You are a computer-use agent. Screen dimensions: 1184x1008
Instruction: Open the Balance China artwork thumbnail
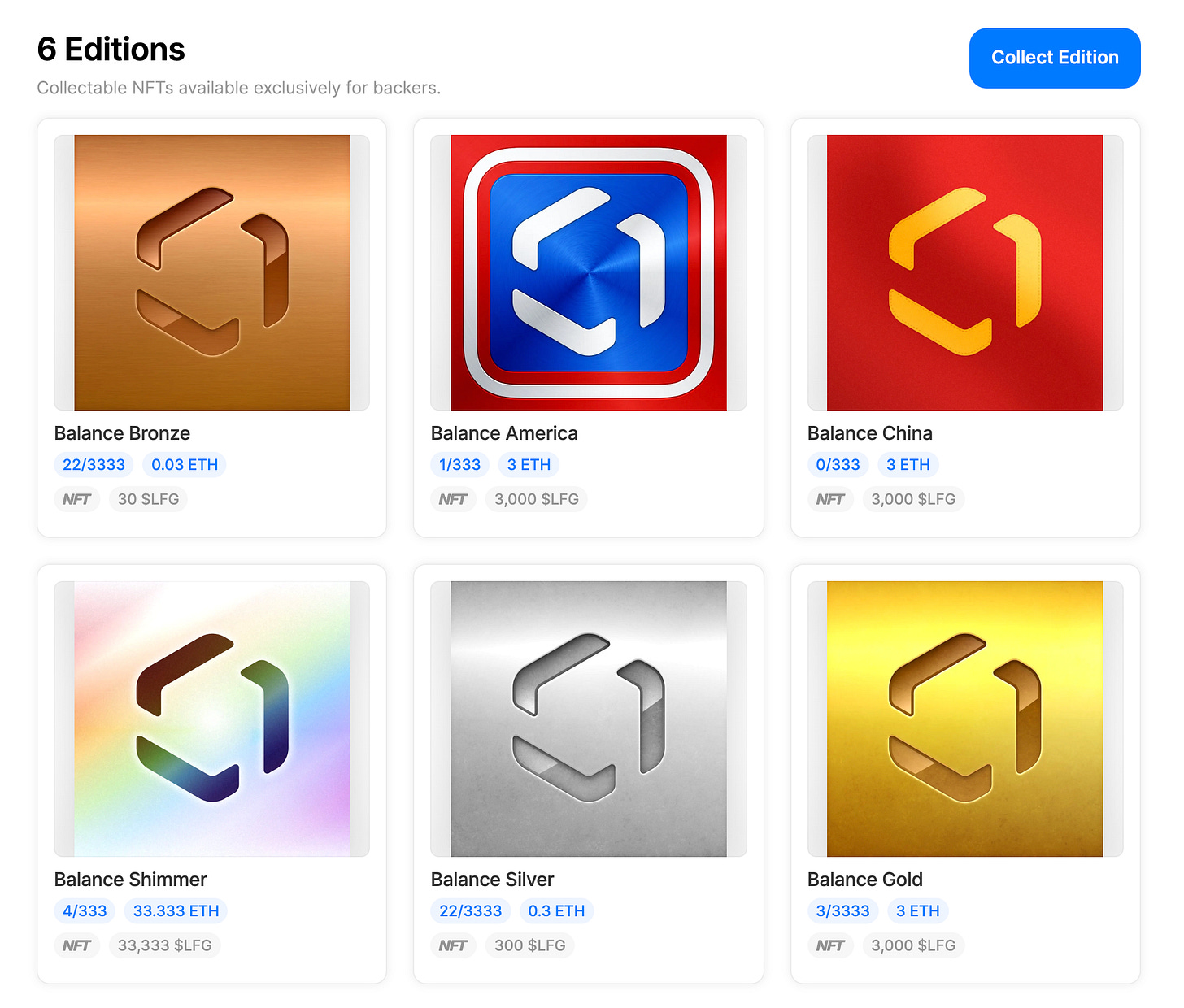pos(965,272)
